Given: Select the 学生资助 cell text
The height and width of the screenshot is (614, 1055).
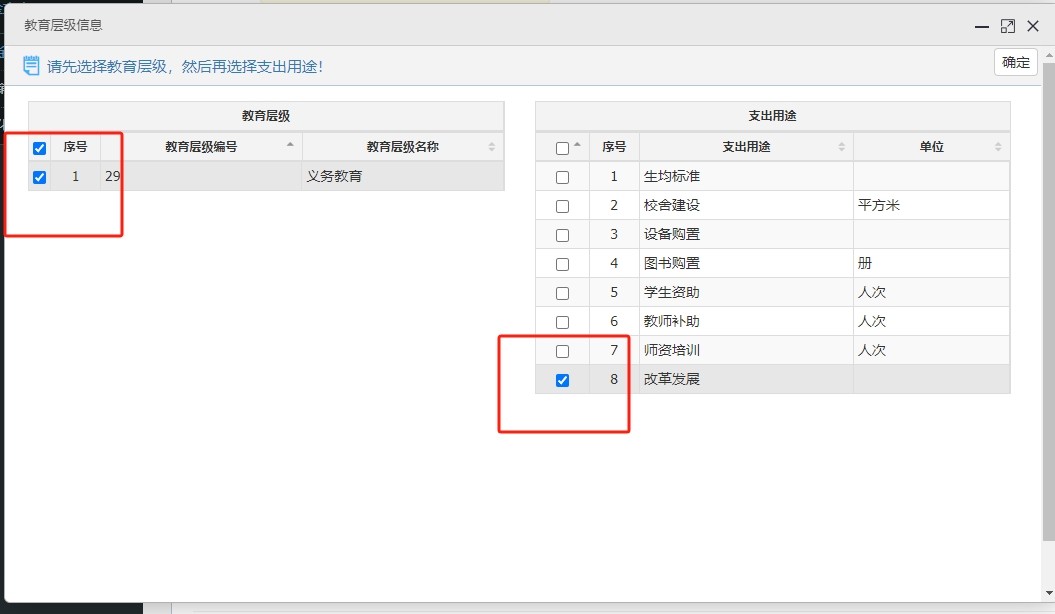Looking at the screenshot, I should click(x=671, y=292).
